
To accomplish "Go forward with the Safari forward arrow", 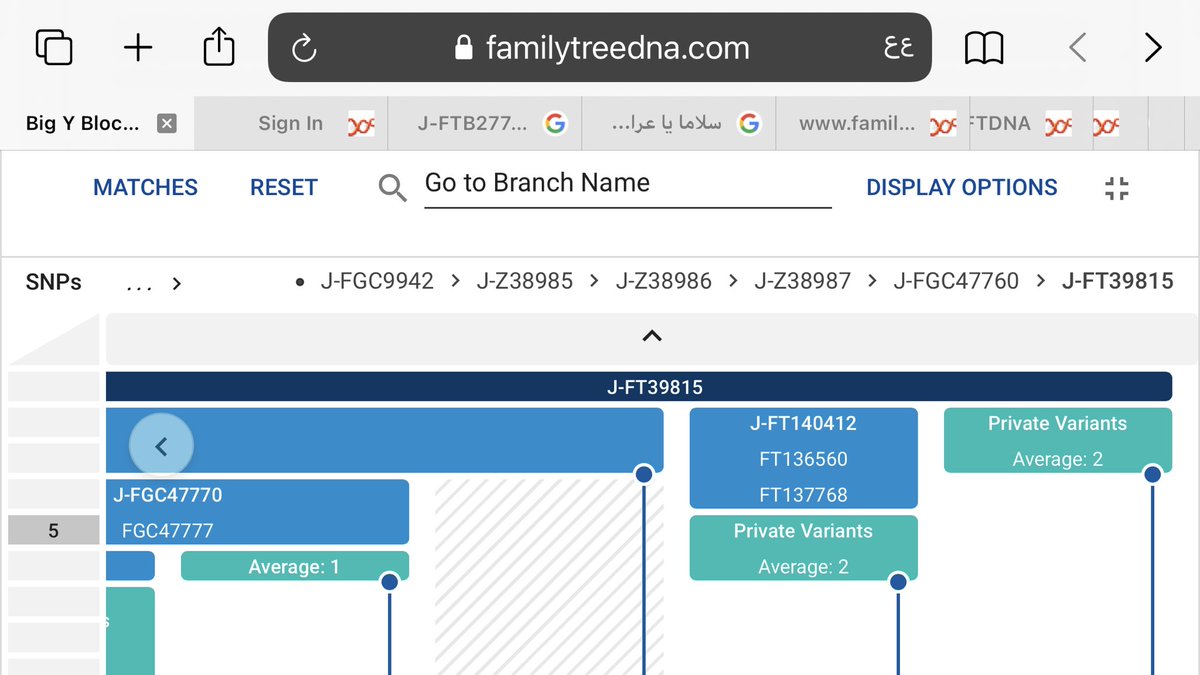I will pos(1153,47).
